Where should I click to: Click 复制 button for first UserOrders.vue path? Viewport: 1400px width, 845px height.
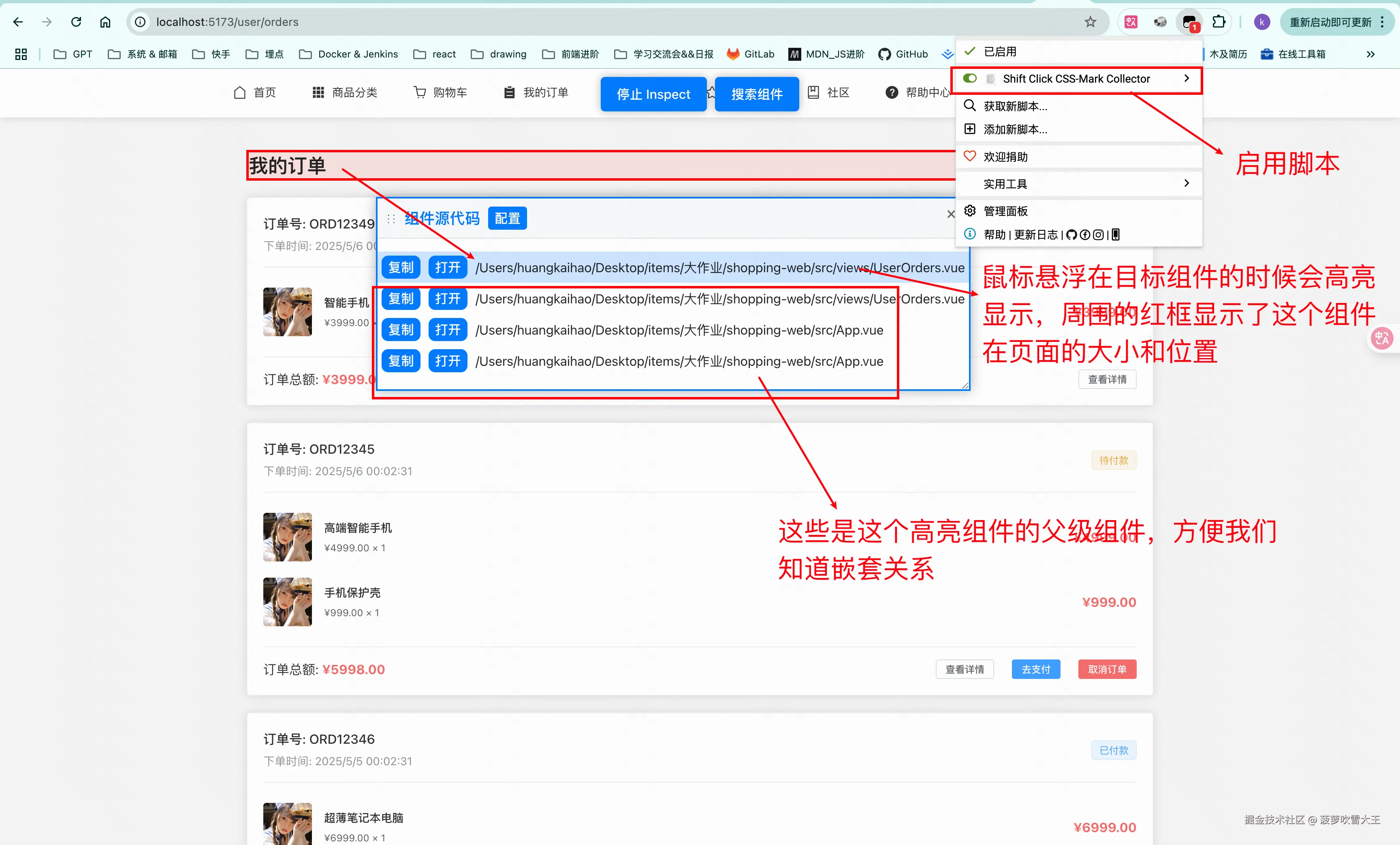pyautogui.click(x=401, y=268)
